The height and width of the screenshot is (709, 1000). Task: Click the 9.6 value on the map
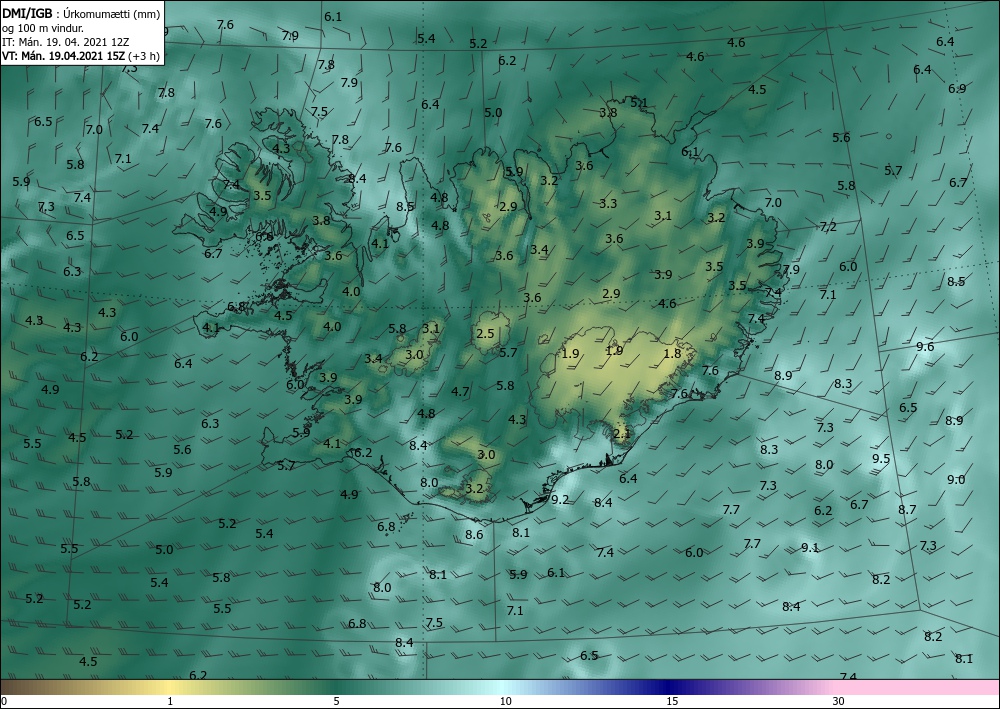click(925, 346)
